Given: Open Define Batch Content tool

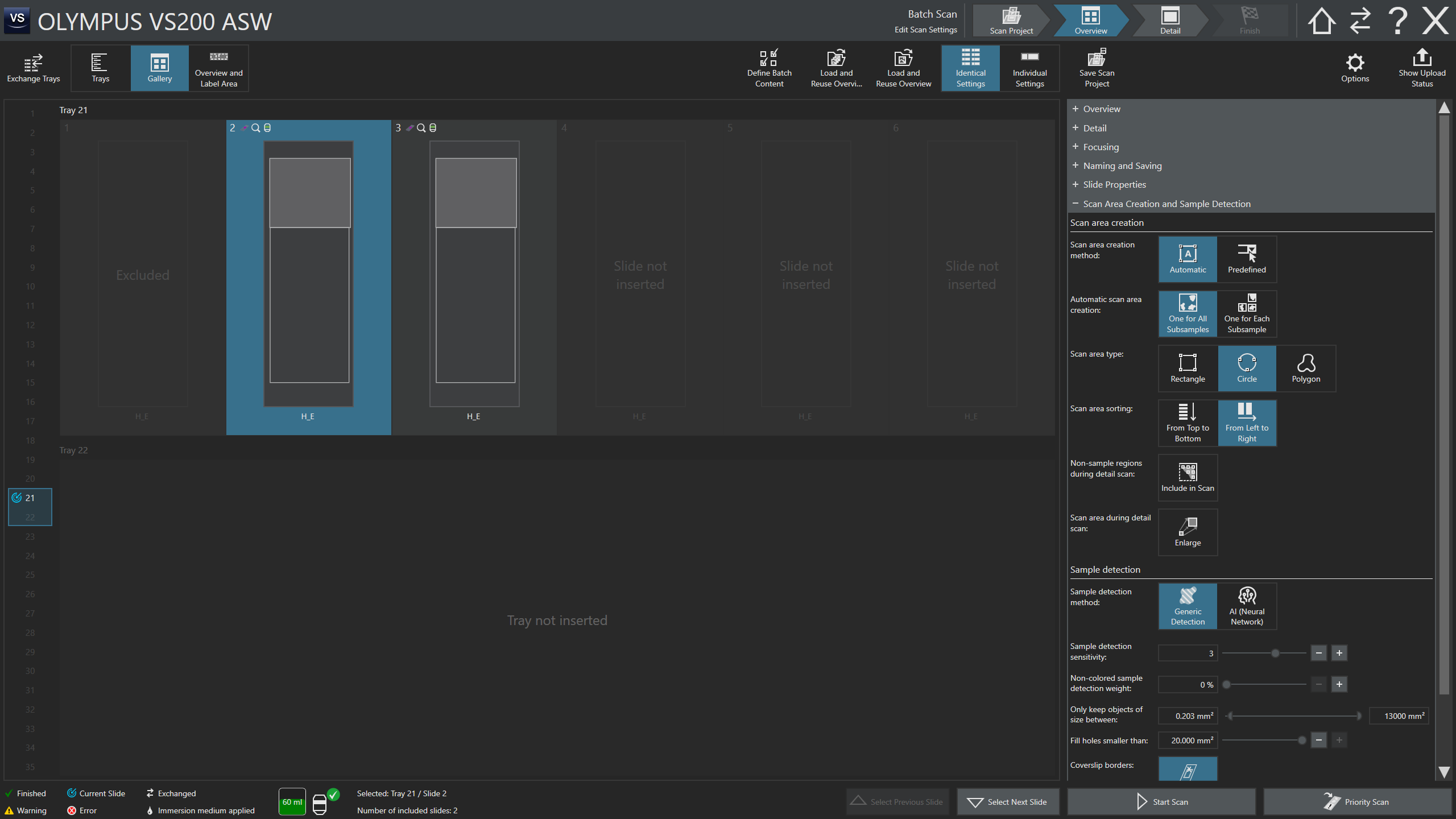Looking at the screenshot, I should pos(769,68).
